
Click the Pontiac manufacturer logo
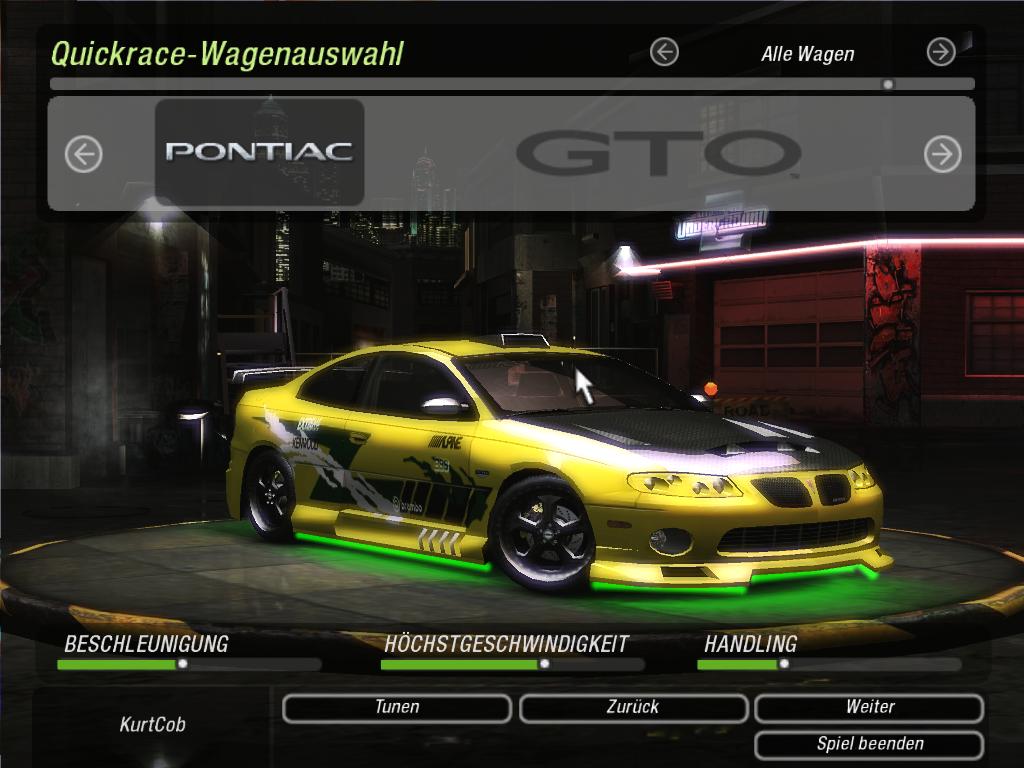[259, 152]
